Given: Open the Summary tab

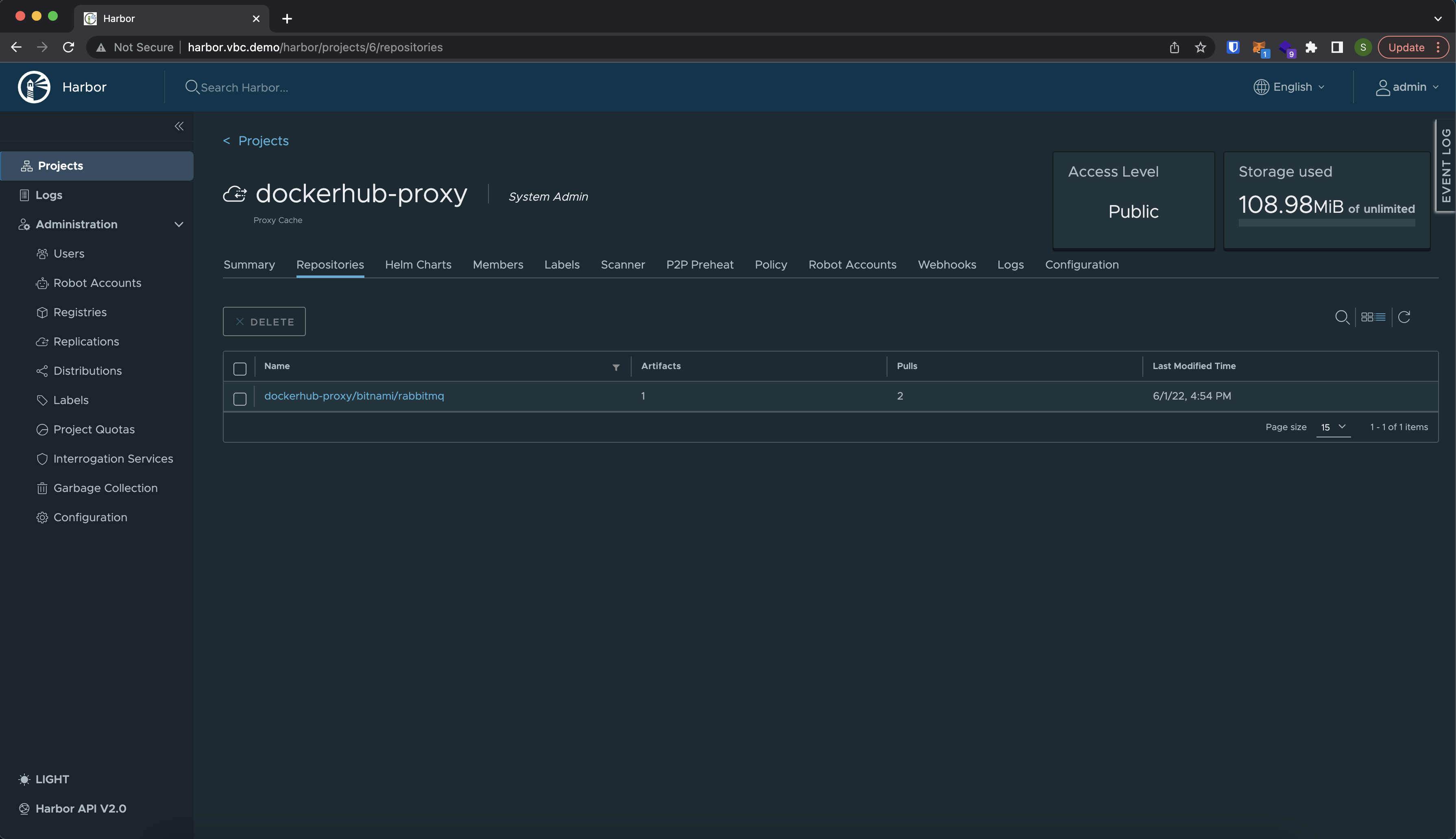Looking at the screenshot, I should [x=249, y=264].
